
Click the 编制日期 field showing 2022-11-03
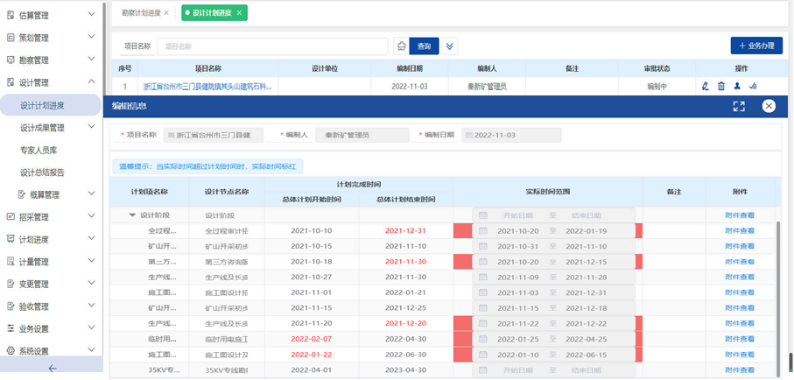pyautogui.click(x=511, y=135)
